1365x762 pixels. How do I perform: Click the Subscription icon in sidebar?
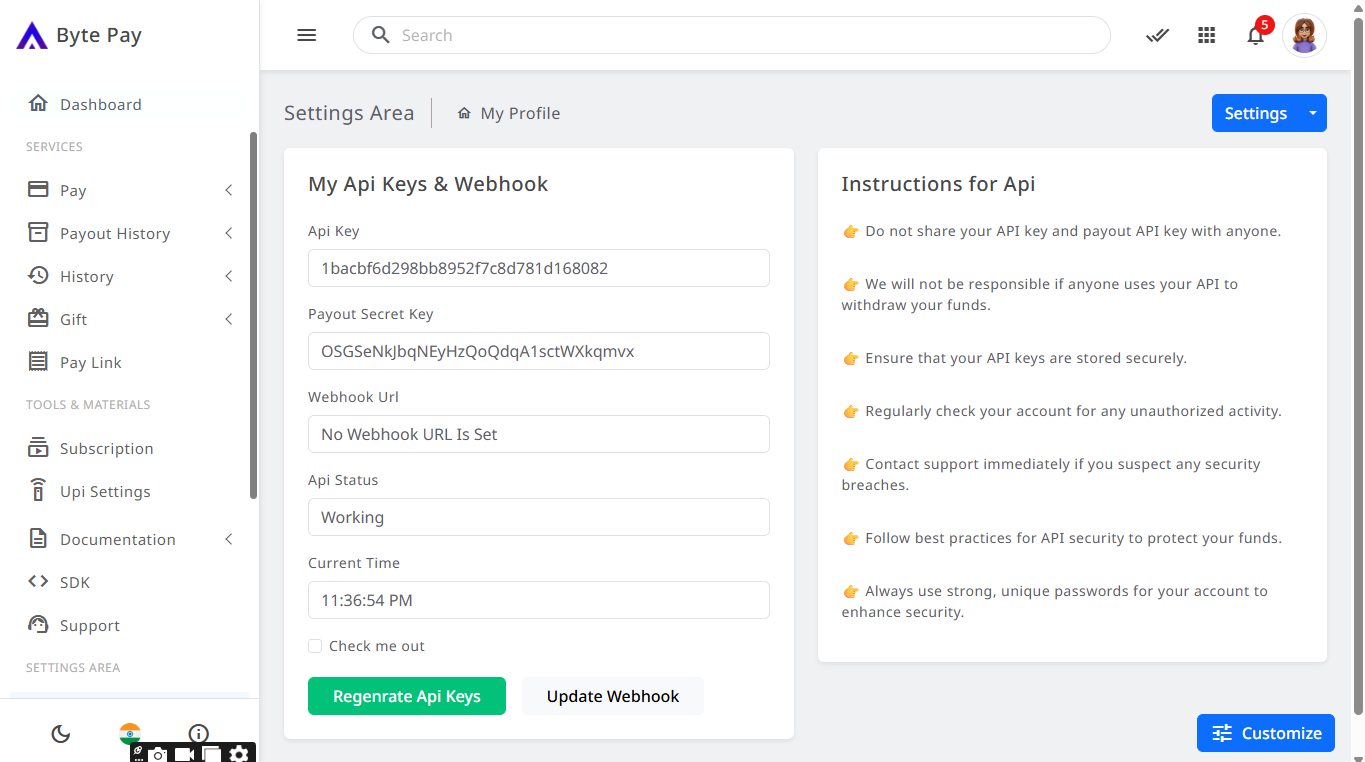[38, 447]
